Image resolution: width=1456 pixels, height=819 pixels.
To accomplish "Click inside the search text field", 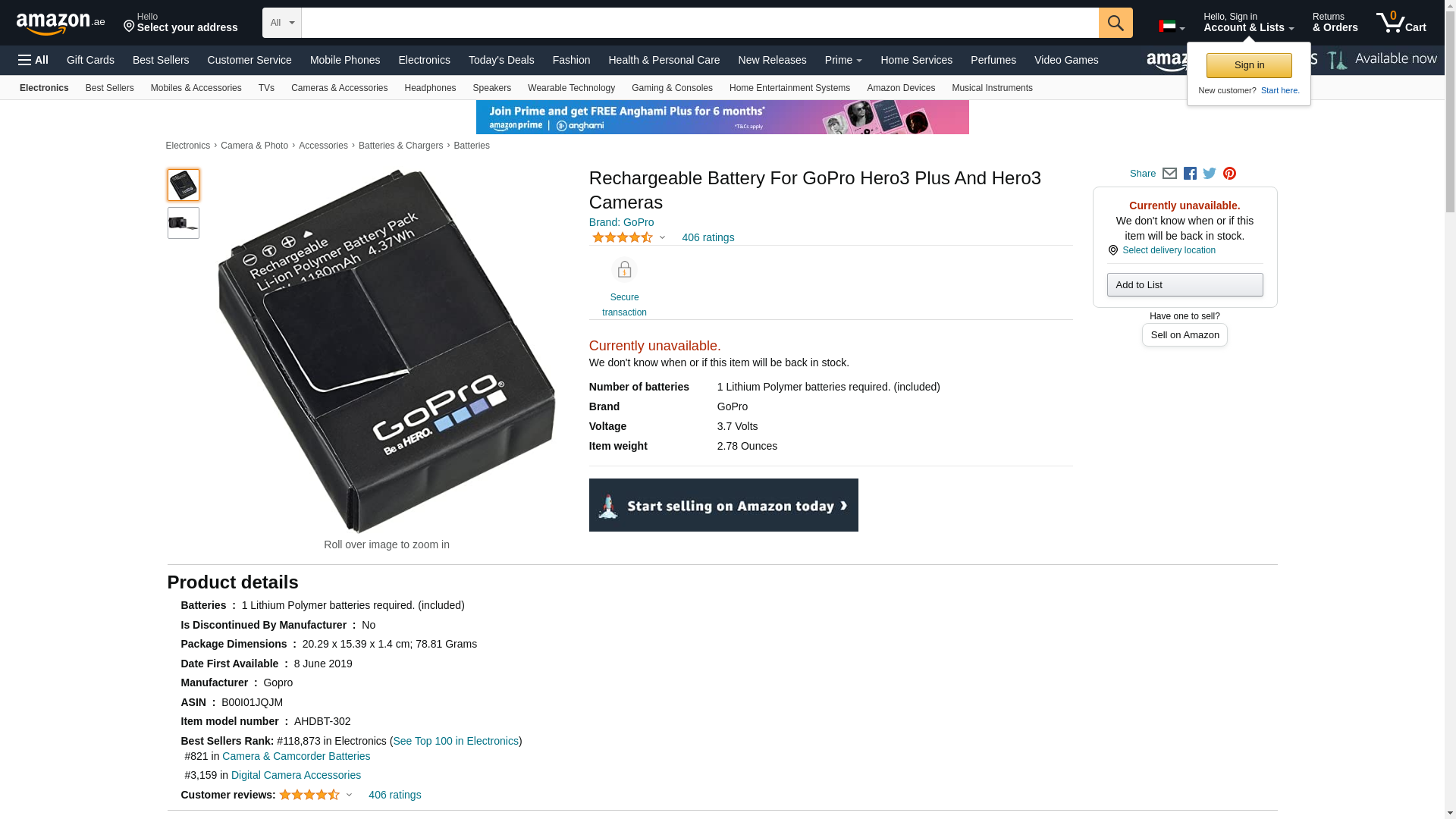I will (x=699, y=23).
